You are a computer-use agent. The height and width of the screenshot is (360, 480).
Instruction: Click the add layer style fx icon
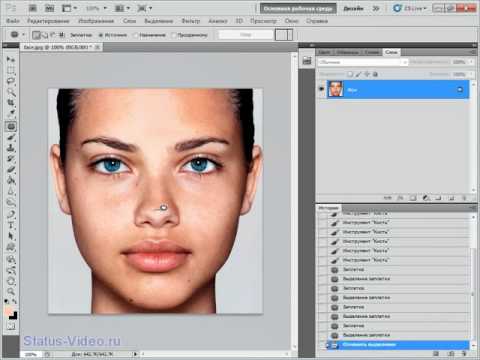400,198
